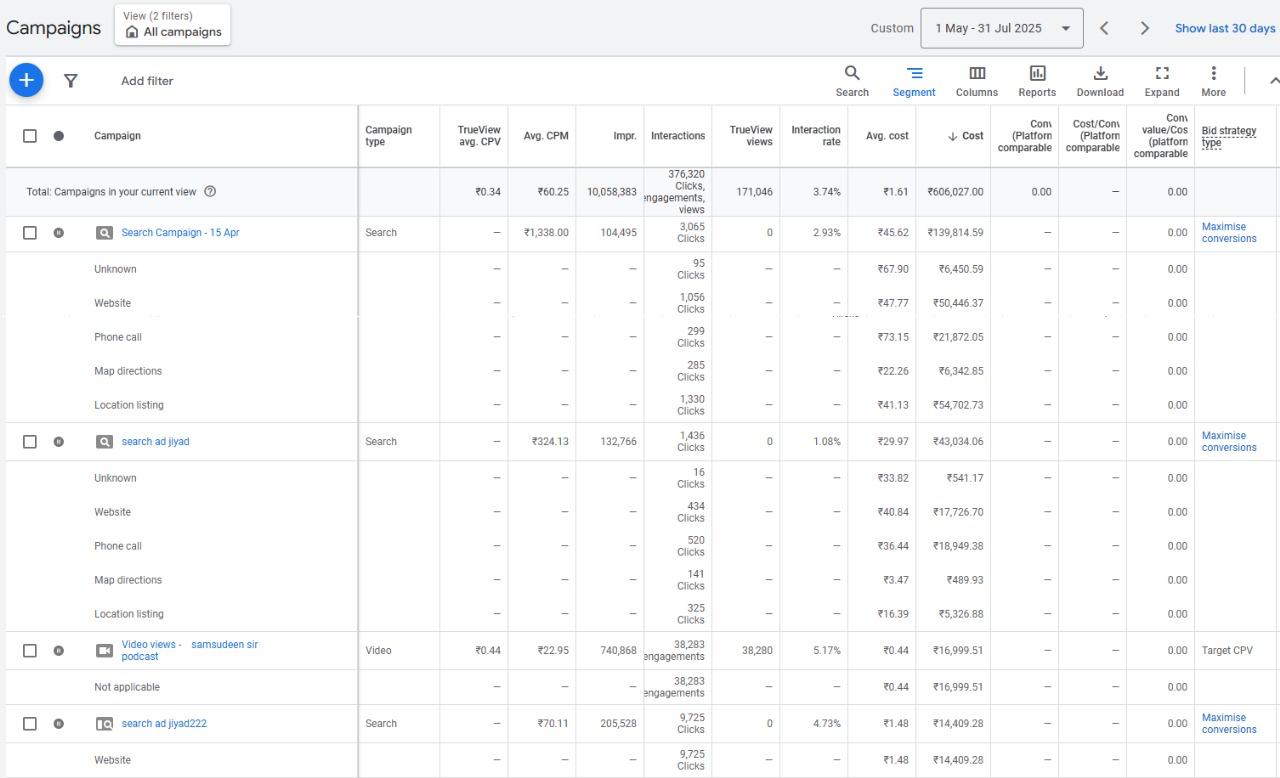The image size is (1280, 778).
Task: Open the custom date range dropdown
Action: pos(1001,28)
